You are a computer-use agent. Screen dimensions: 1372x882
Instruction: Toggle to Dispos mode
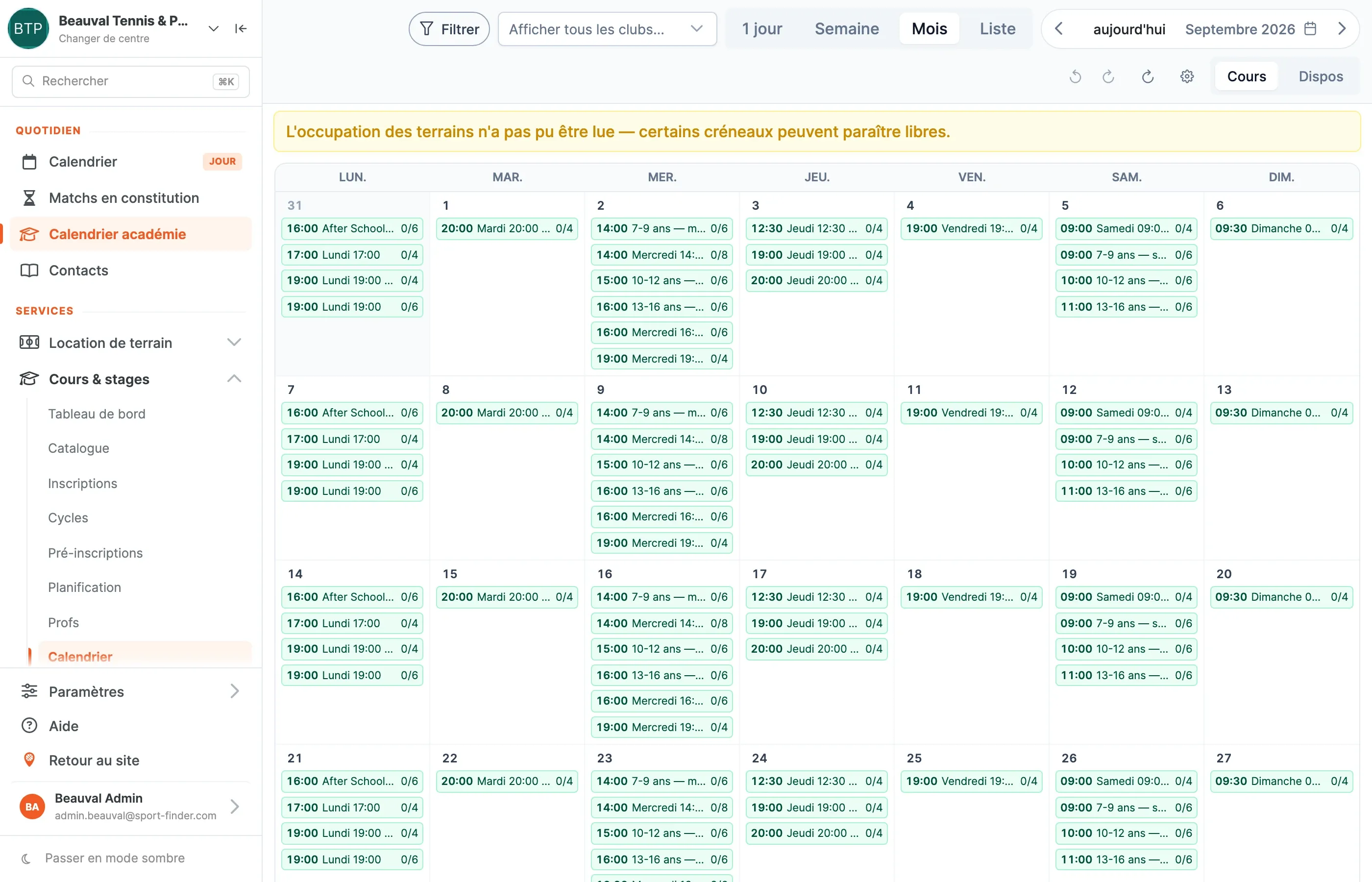(1321, 77)
